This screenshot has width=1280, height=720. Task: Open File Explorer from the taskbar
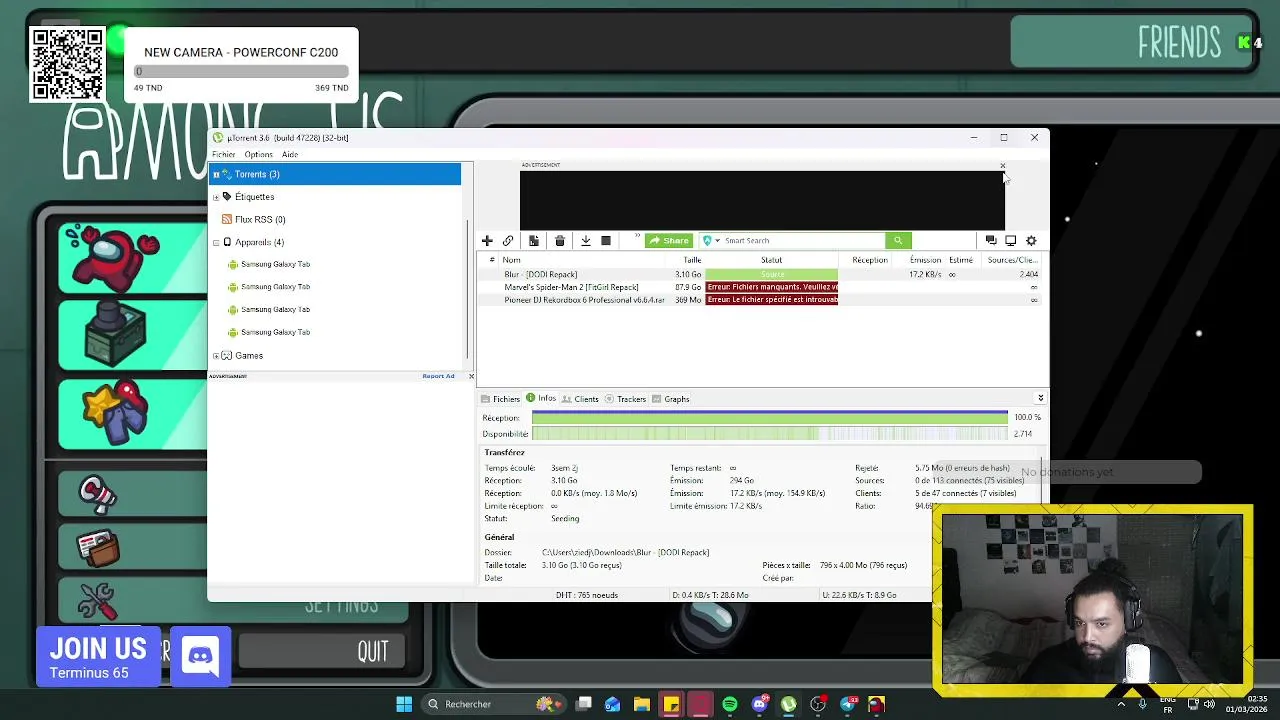642,704
